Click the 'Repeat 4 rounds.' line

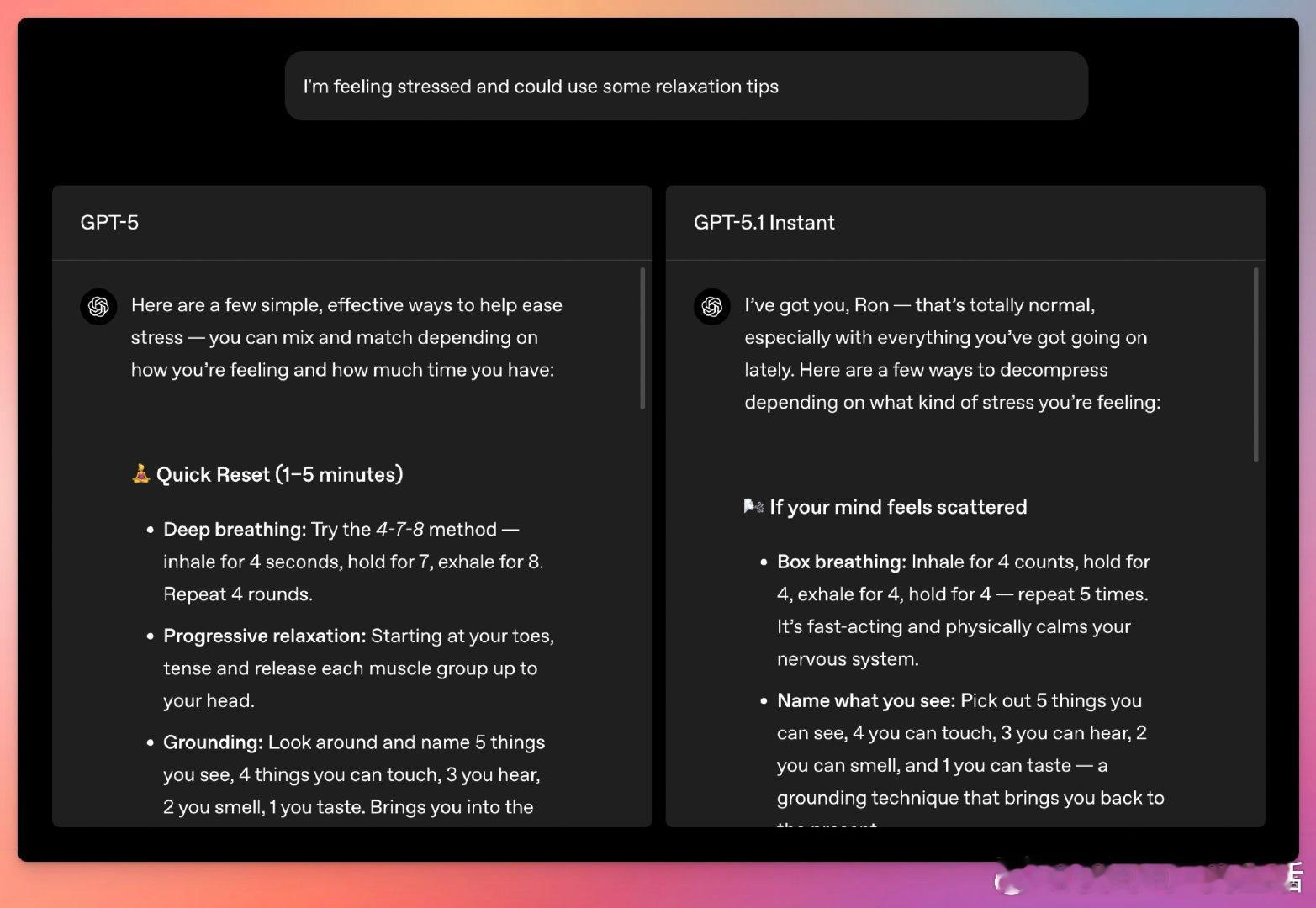(x=238, y=594)
